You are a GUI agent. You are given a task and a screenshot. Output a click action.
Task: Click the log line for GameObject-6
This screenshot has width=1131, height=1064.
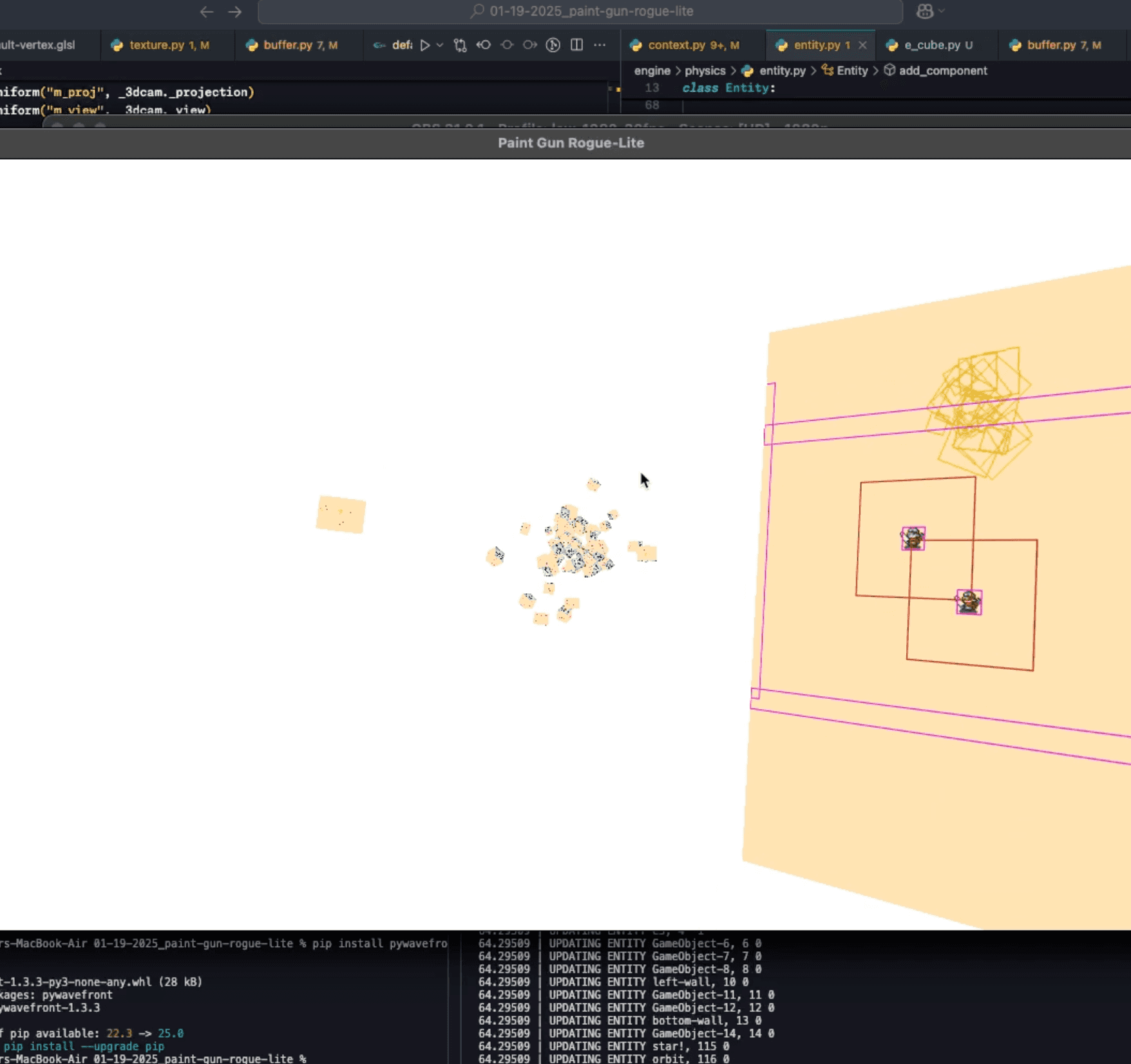click(x=620, y=944)
